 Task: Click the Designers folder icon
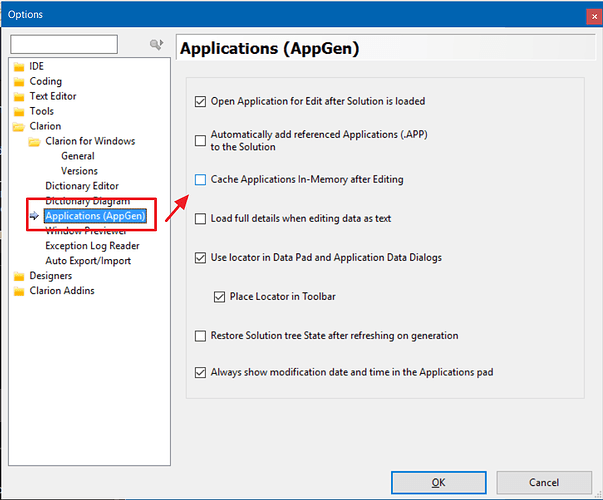coord(19,276)
